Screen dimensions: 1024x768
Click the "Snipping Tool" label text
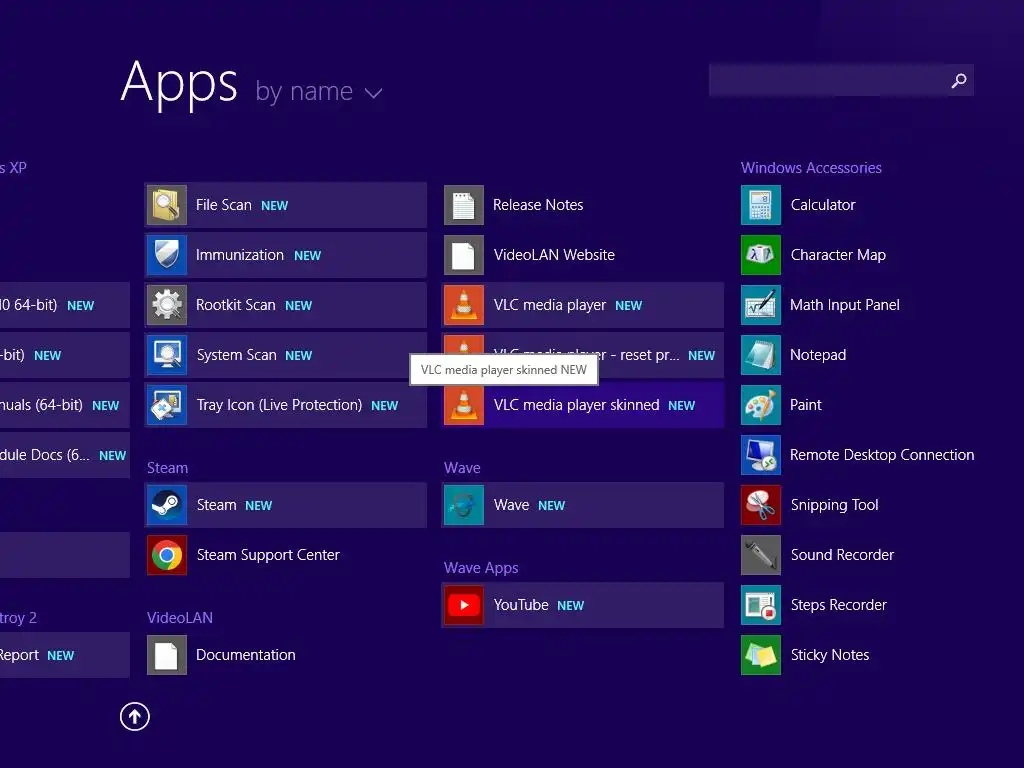[x=834, y=505]
